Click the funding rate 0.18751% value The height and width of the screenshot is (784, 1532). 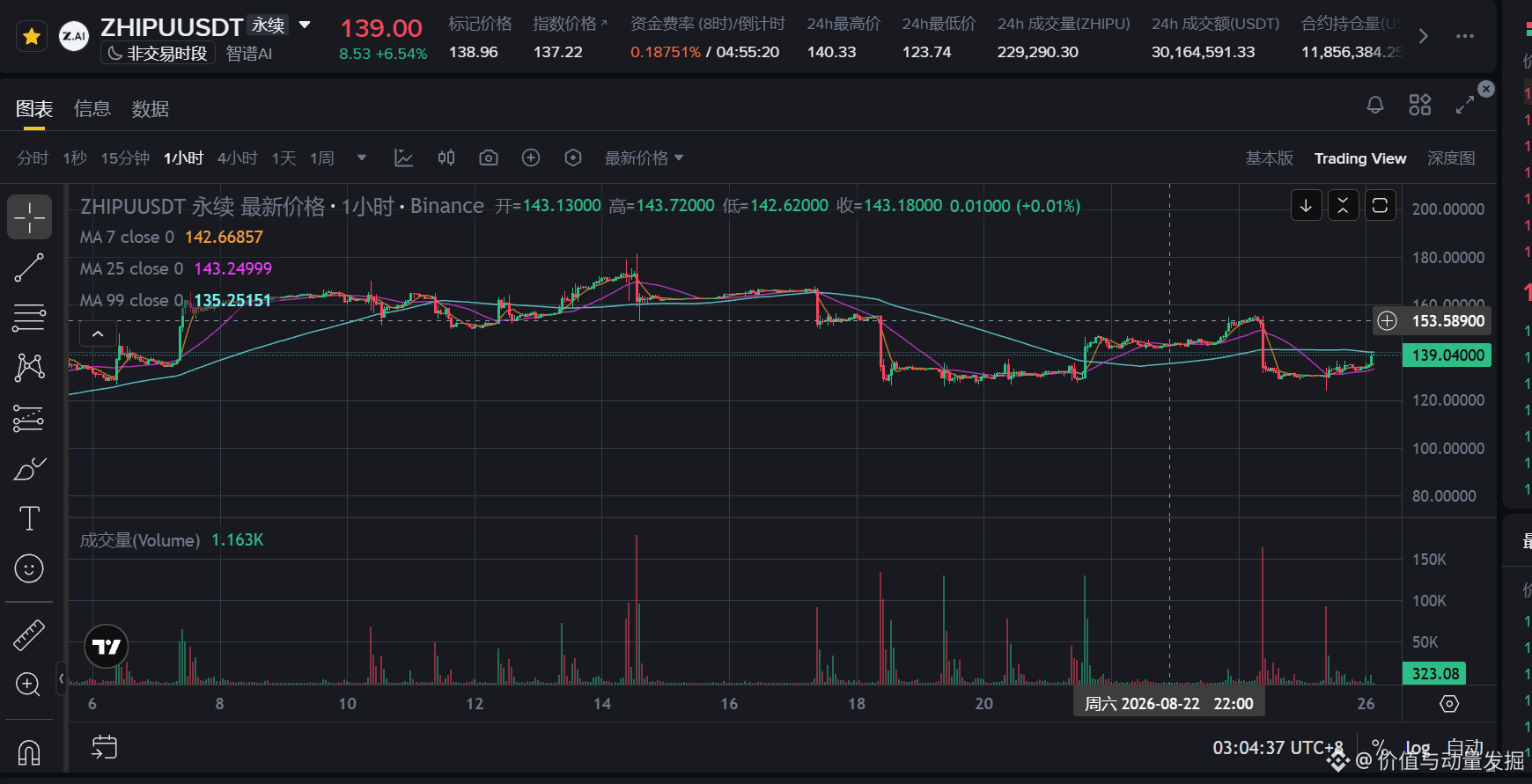tap(666, 52)
